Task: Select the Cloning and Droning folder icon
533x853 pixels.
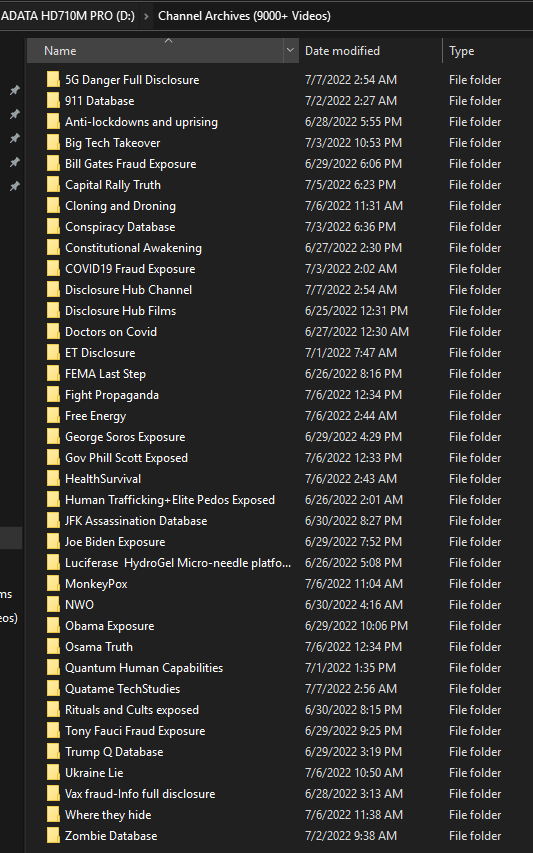Action: (x=53, y=206)
